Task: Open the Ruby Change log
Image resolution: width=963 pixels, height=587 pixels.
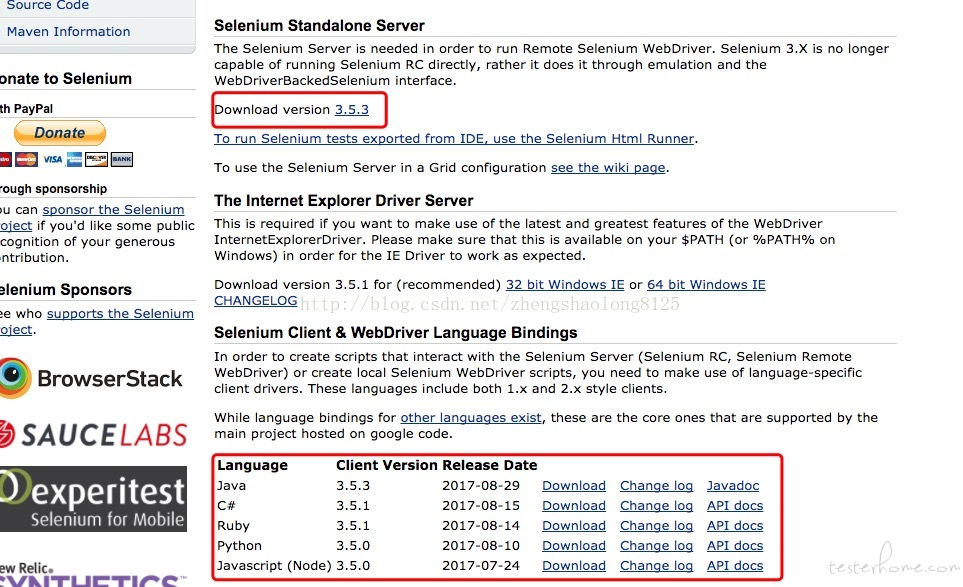Action: tap(656, 526)
